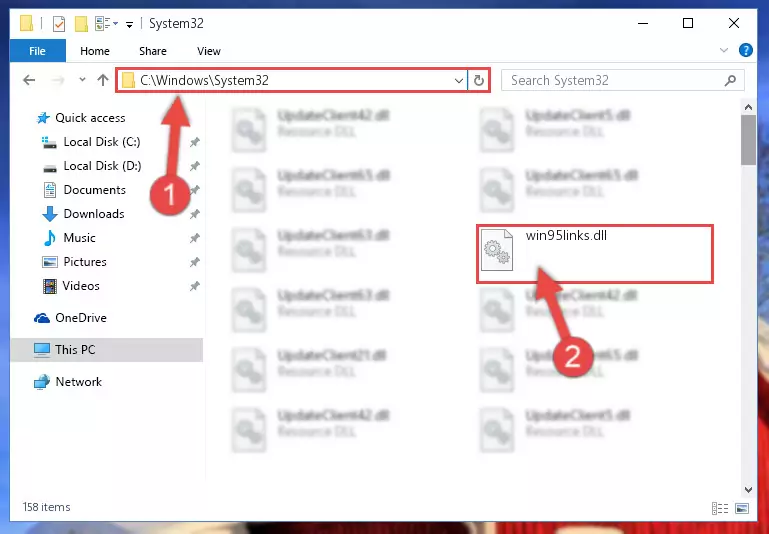The height and width of the screenshot is (534, 769).
Task: Open Help with the blue question mark icon
Action: 745,50
